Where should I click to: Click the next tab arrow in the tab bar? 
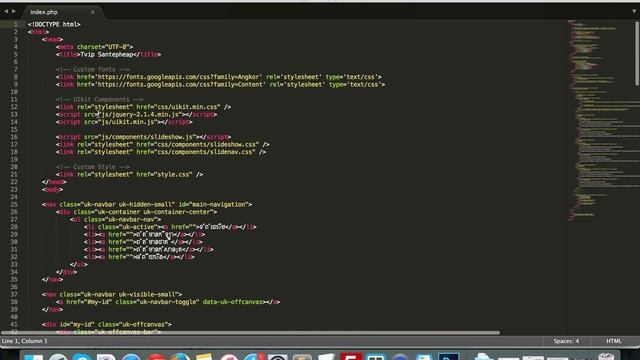(x=13, y=11)
